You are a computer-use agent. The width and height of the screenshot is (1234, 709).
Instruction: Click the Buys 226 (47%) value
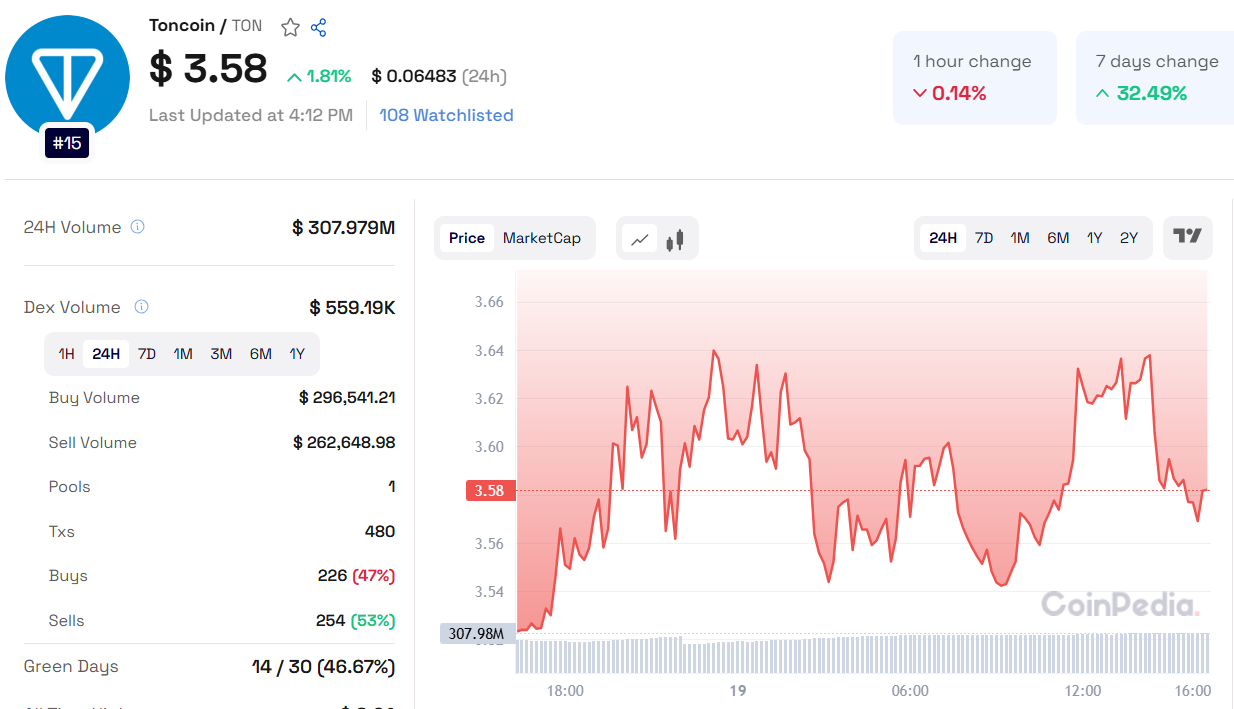point(356,576)
